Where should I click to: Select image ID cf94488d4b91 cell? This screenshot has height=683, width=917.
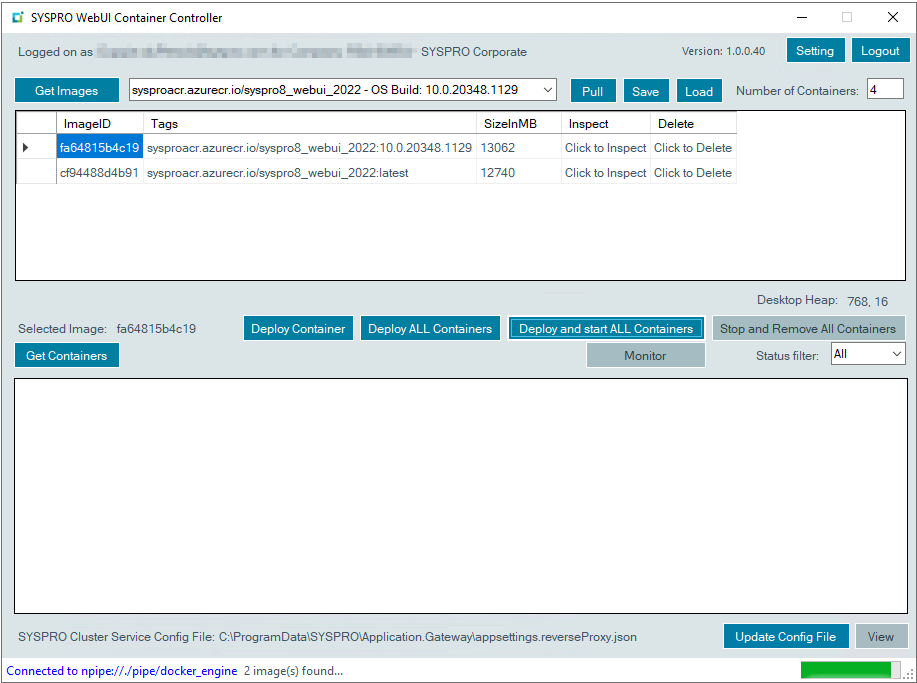point(99,173)
